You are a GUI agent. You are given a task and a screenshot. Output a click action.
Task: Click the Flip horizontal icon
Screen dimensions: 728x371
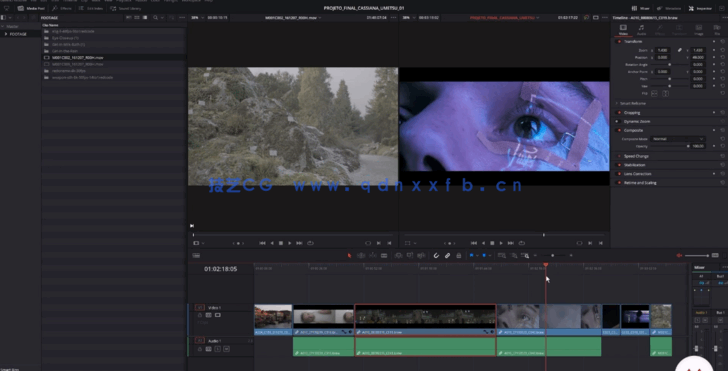(654, 93)
